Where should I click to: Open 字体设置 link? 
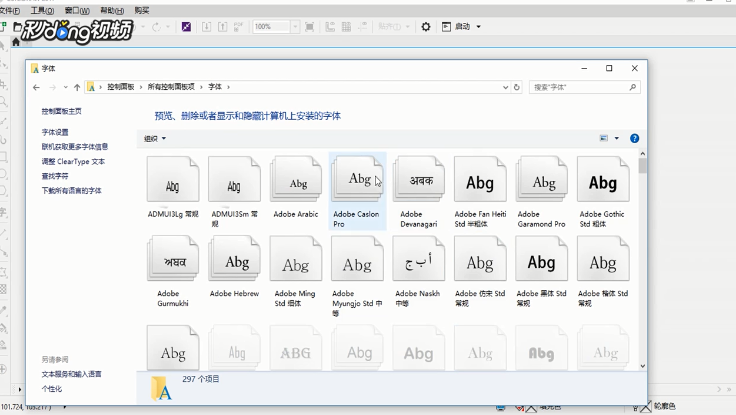click(x=55, y=132)
